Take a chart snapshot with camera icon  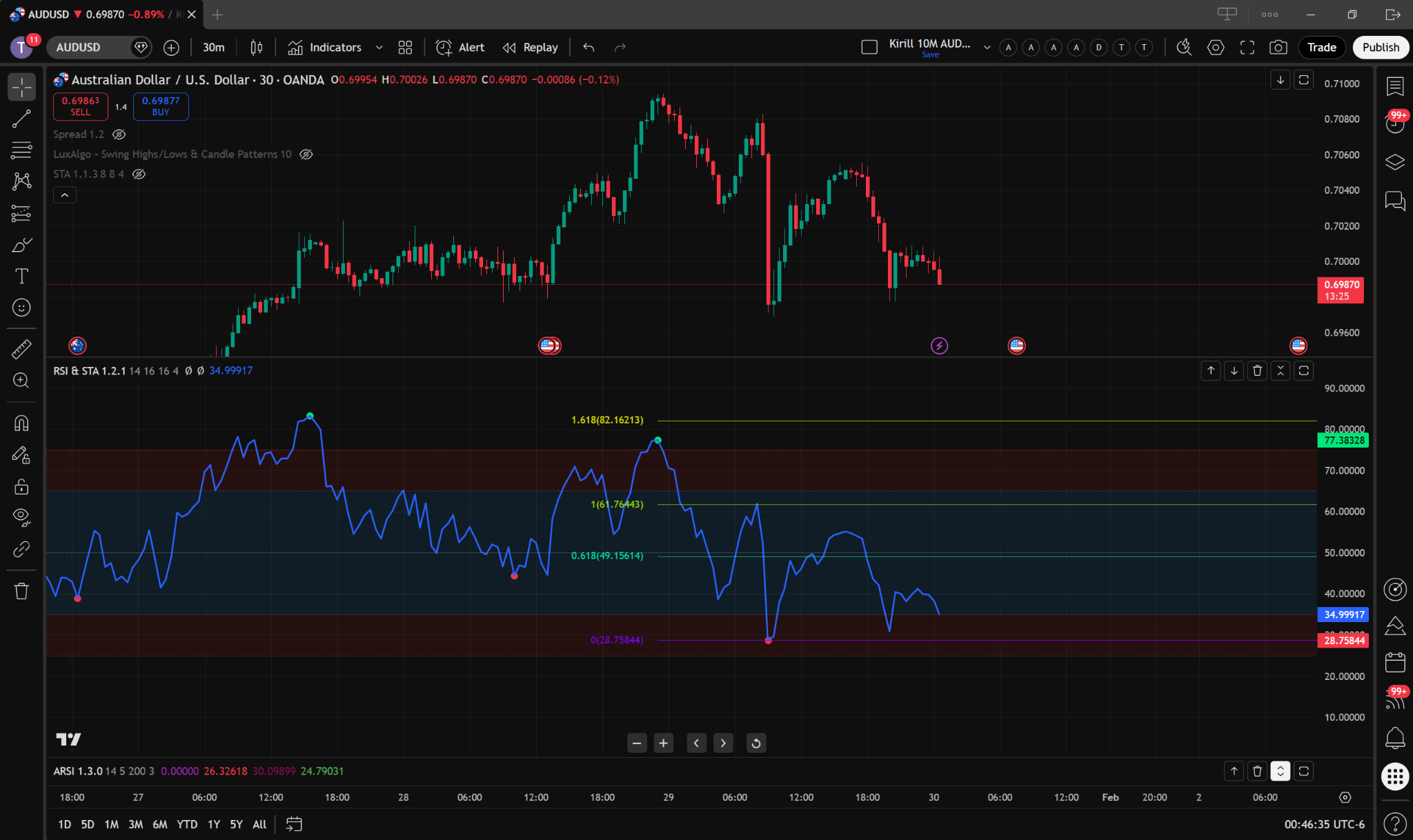point(1278,48)
